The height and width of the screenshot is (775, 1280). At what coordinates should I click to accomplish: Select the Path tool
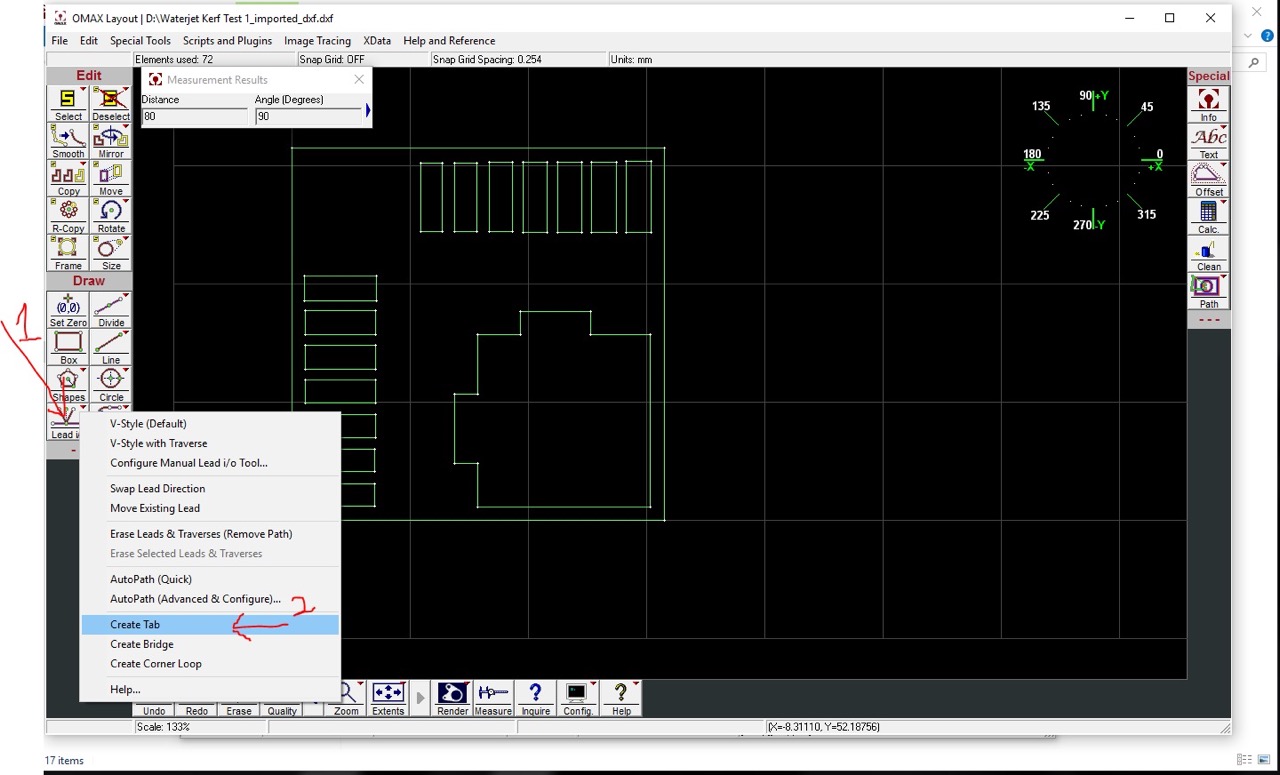tap(1208, 291)
